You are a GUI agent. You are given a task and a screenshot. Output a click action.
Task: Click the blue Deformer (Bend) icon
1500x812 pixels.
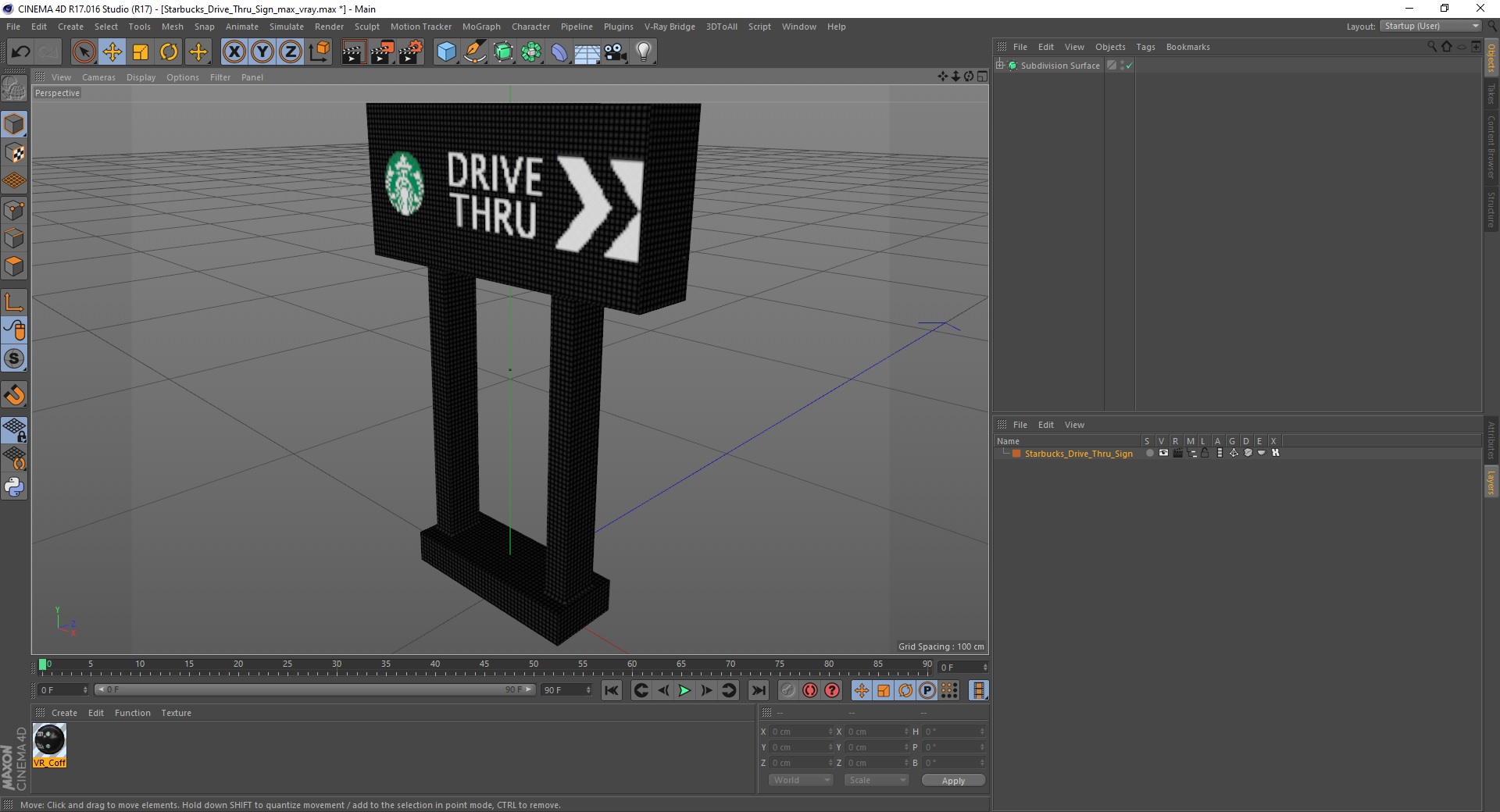click(559, 52)
